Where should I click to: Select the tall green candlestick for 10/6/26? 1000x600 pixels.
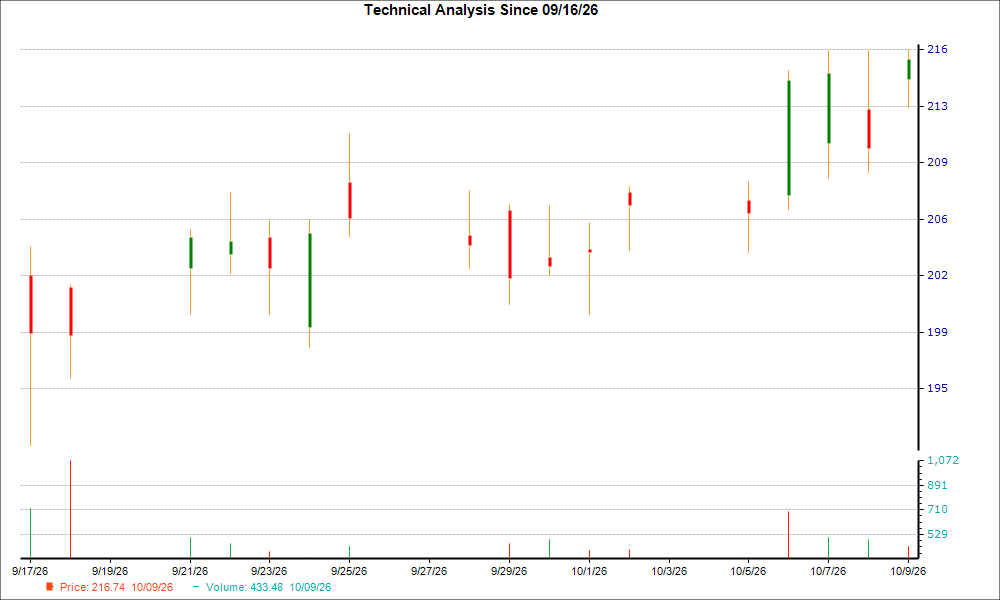click(x=789, y=138)
